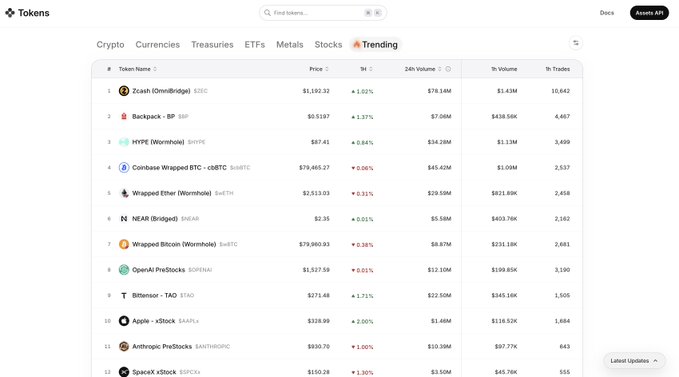The height and width of the screenshot is (377, 679).
Task: Click OpenAI PreStocks 24h volume $12.10M
Action: click(x=439, y=270)
